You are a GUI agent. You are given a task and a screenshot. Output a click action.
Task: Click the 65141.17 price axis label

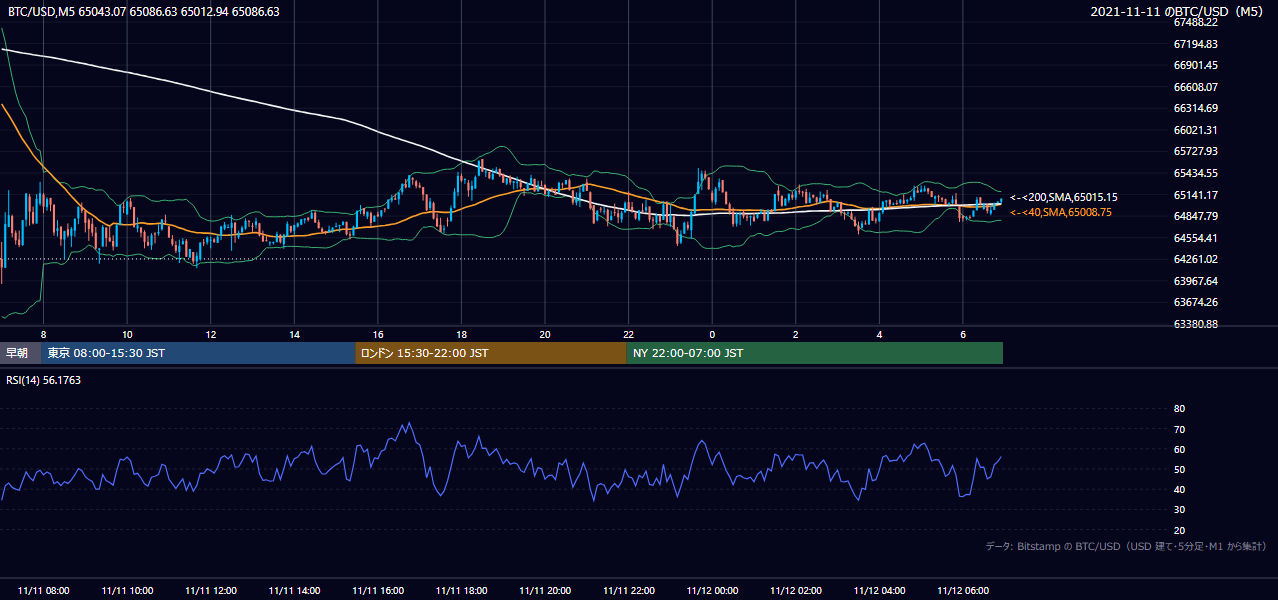click(x=1195, y=195)
